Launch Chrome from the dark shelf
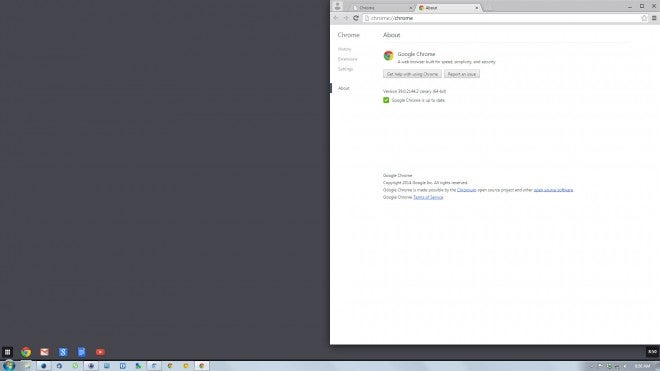The image size is (660, 371). coord(26,352)
